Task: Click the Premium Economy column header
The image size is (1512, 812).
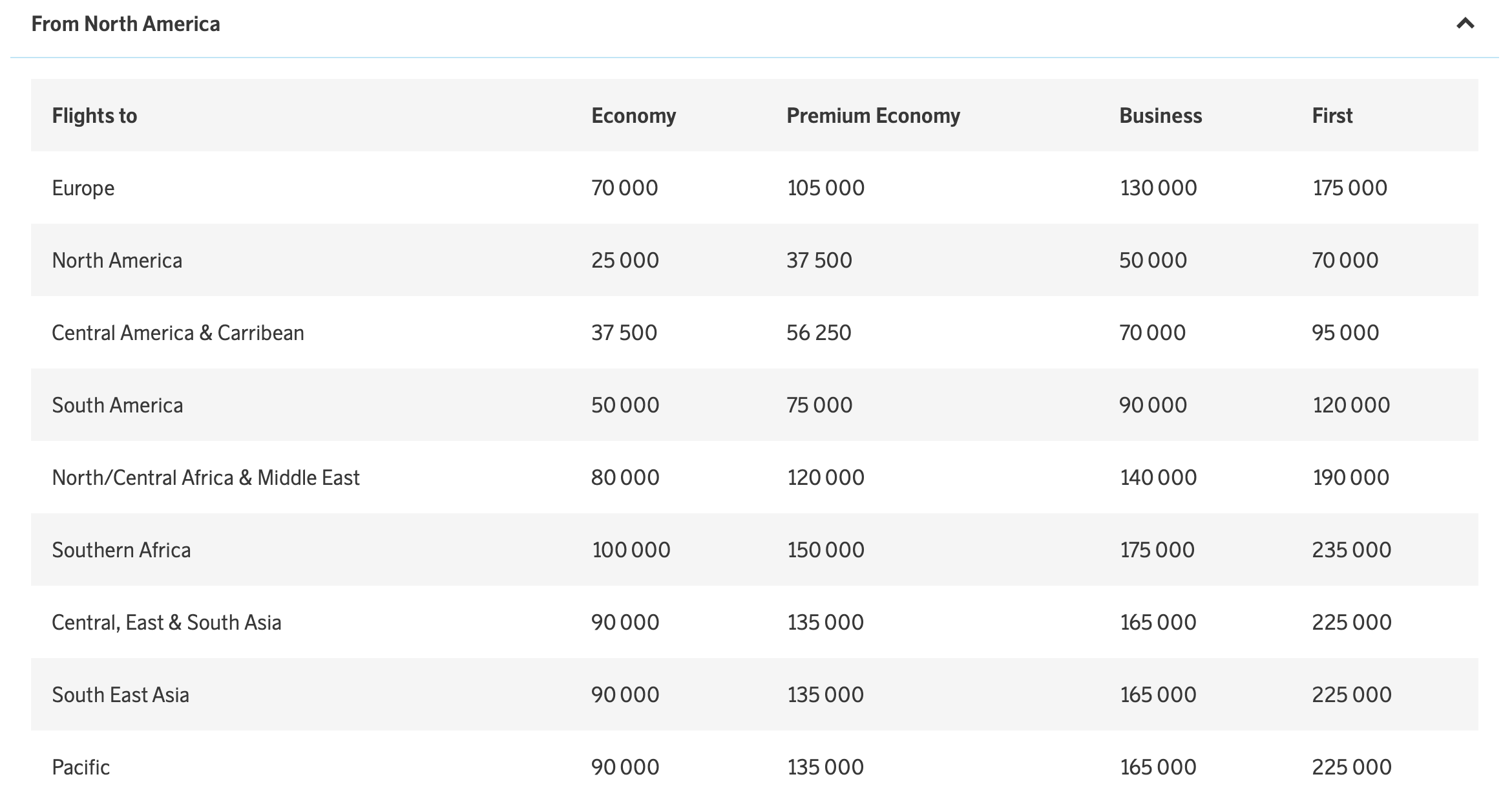Action: (x=873, y=116)
